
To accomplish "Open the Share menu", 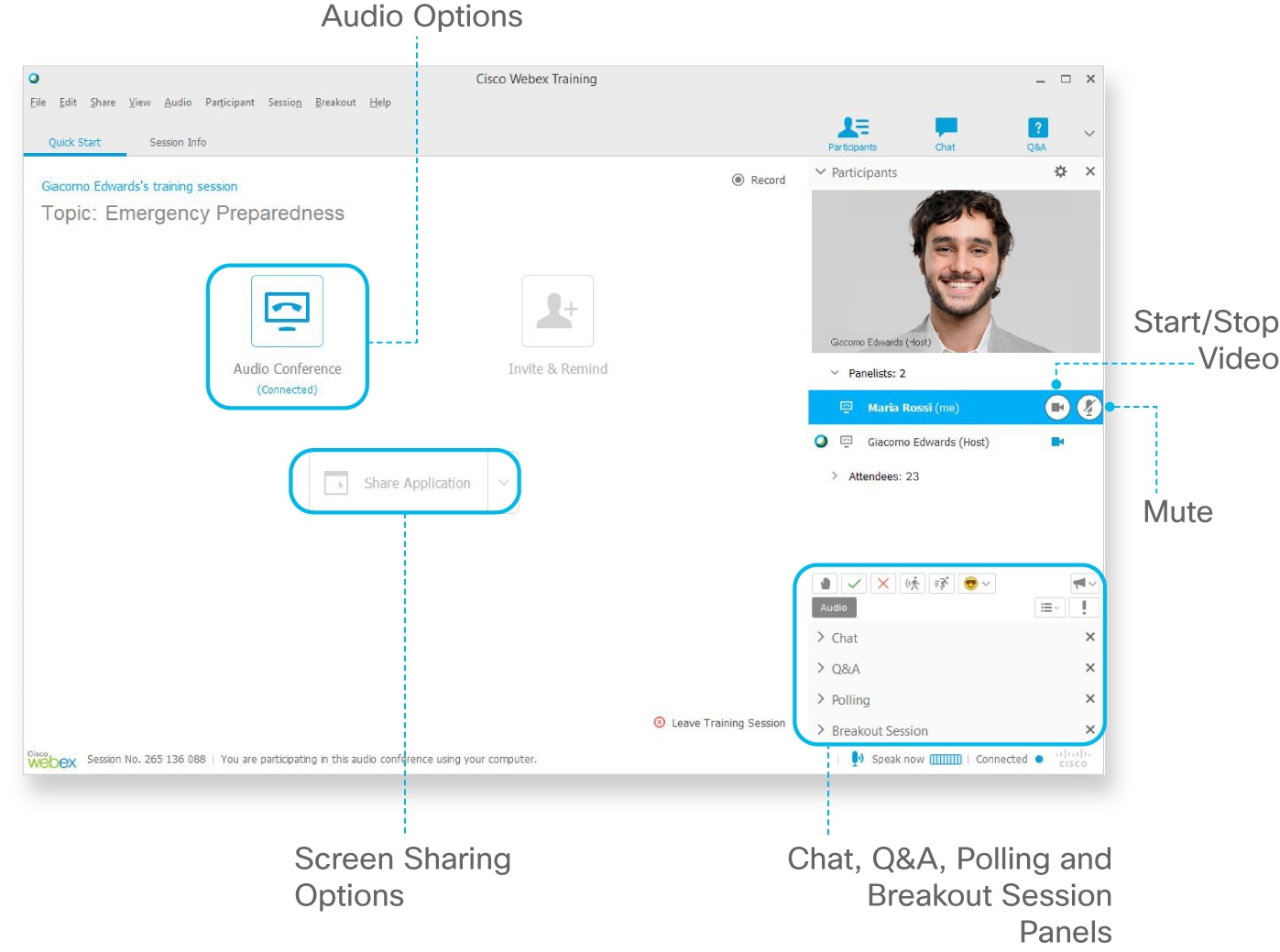I will point(103,103).
